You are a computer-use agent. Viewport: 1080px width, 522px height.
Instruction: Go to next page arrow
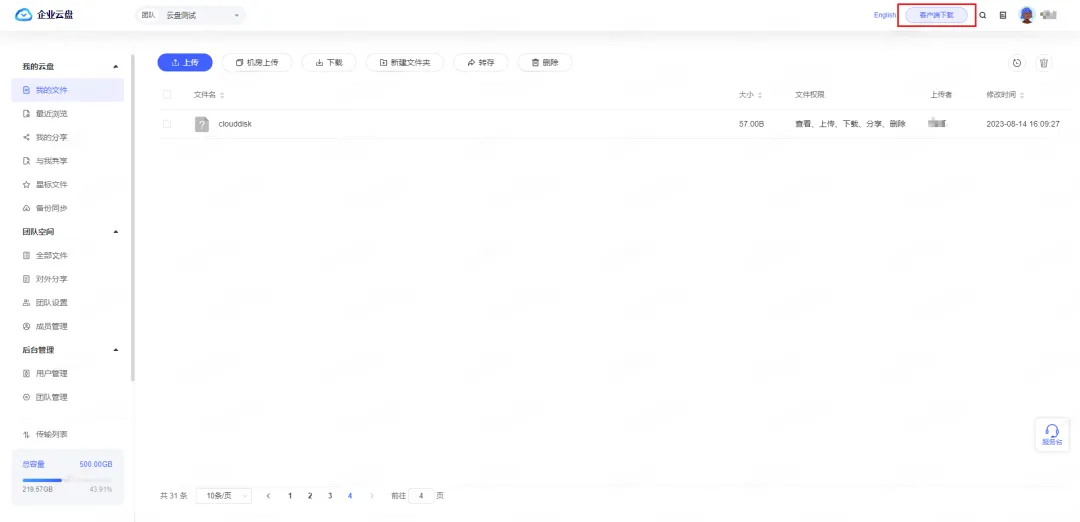[x=372, y=495]
